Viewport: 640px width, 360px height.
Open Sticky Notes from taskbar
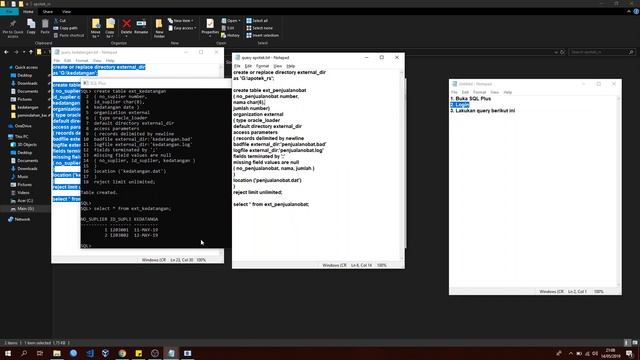coord(138,353)
